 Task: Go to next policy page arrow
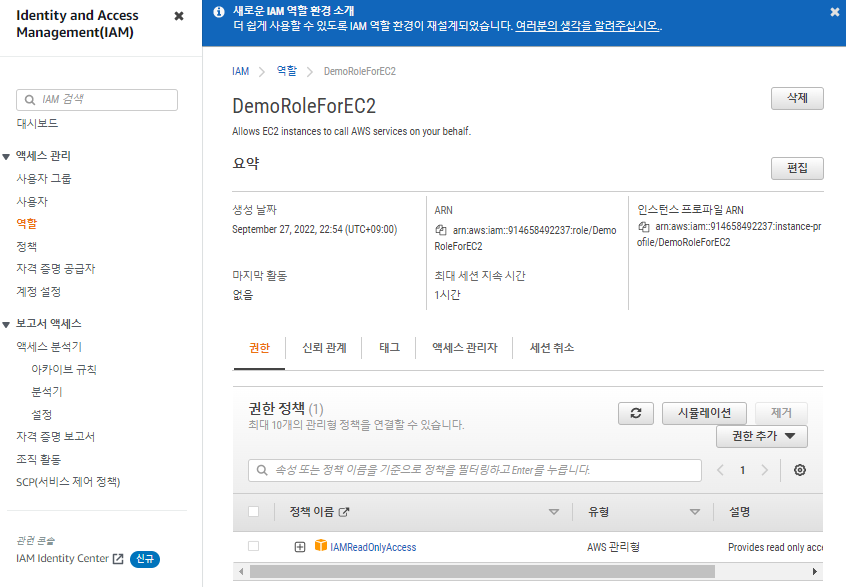[765, 470]
